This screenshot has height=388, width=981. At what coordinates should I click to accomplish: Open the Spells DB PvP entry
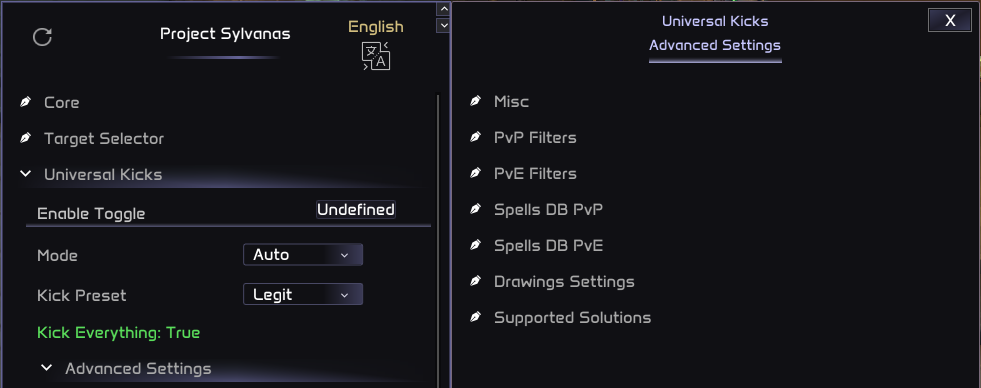548,210
